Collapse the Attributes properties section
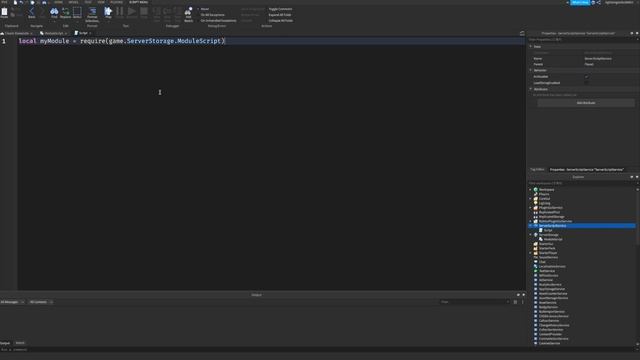 (531, 89)
